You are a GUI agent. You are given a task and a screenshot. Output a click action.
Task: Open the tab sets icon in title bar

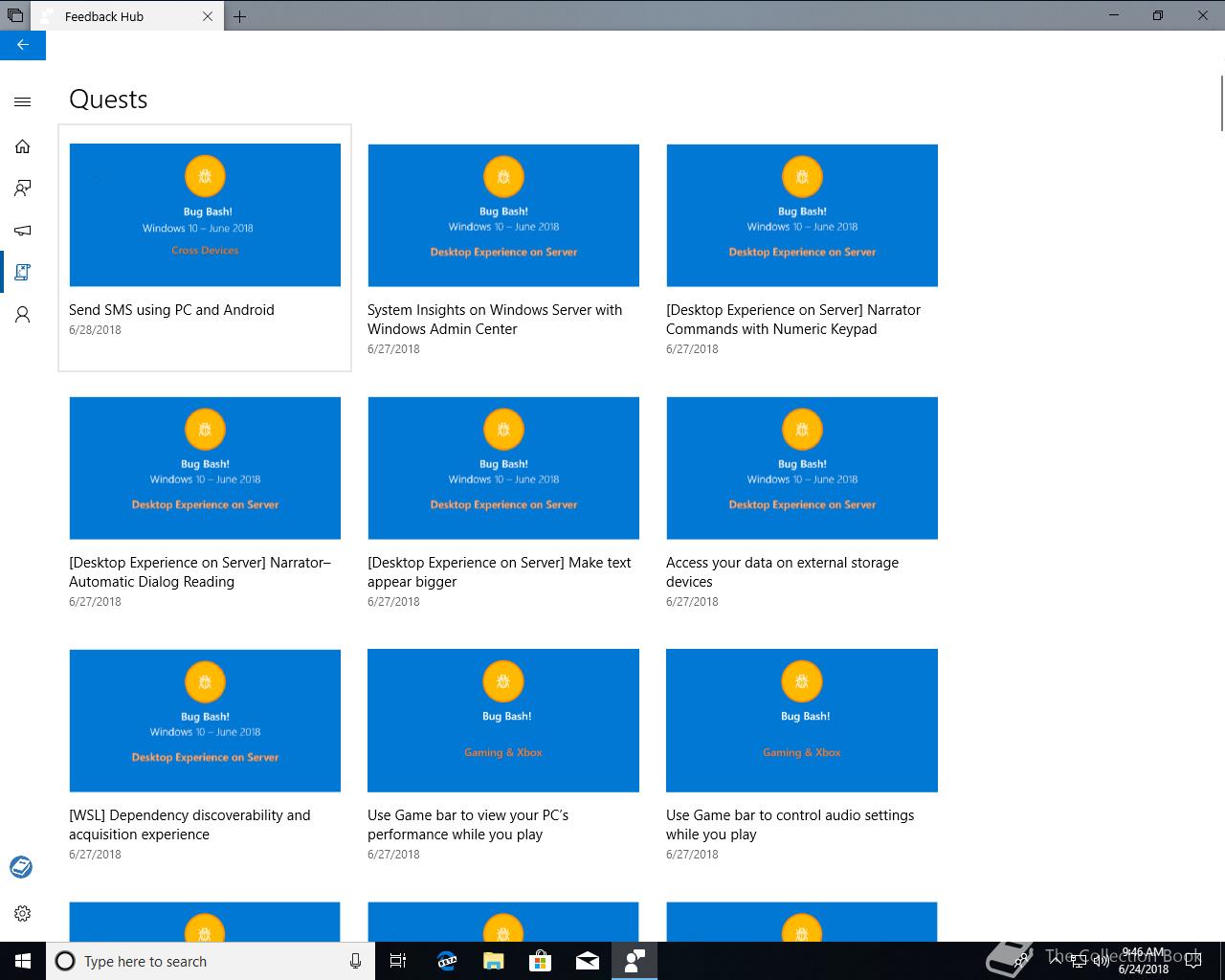pos(15,15)
